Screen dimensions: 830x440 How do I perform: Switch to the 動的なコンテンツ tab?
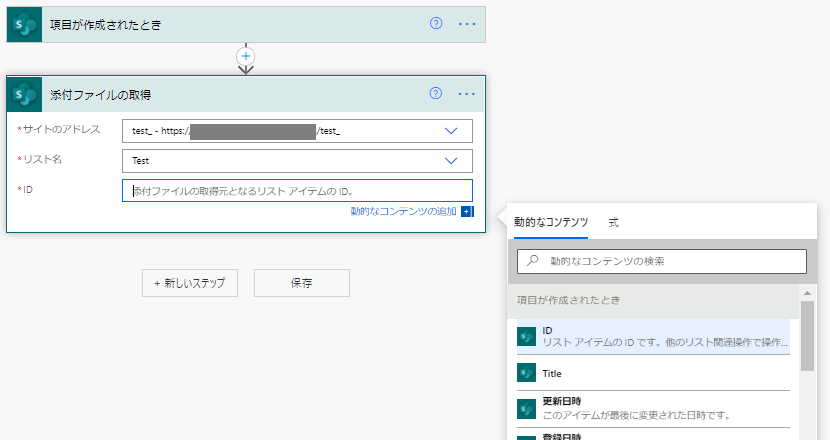click(x=551, y=222)
